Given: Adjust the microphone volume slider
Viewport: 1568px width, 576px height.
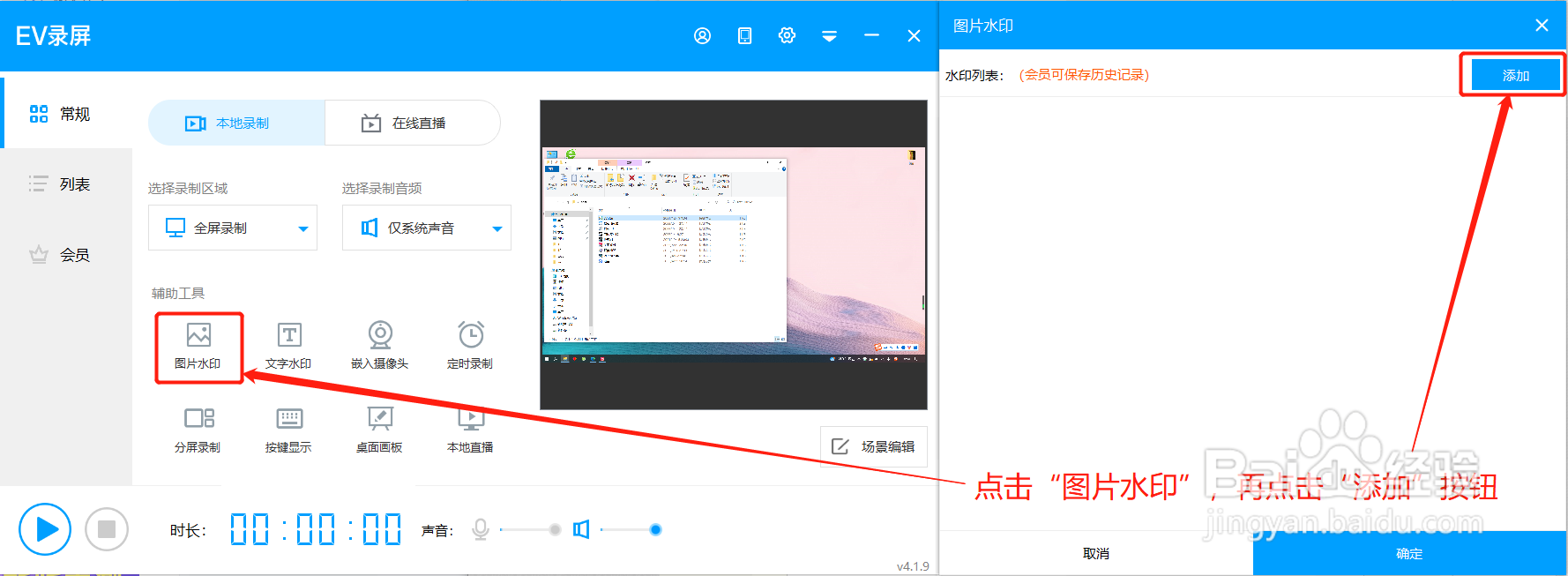Looking at the screenshot, I should [531, 529].
